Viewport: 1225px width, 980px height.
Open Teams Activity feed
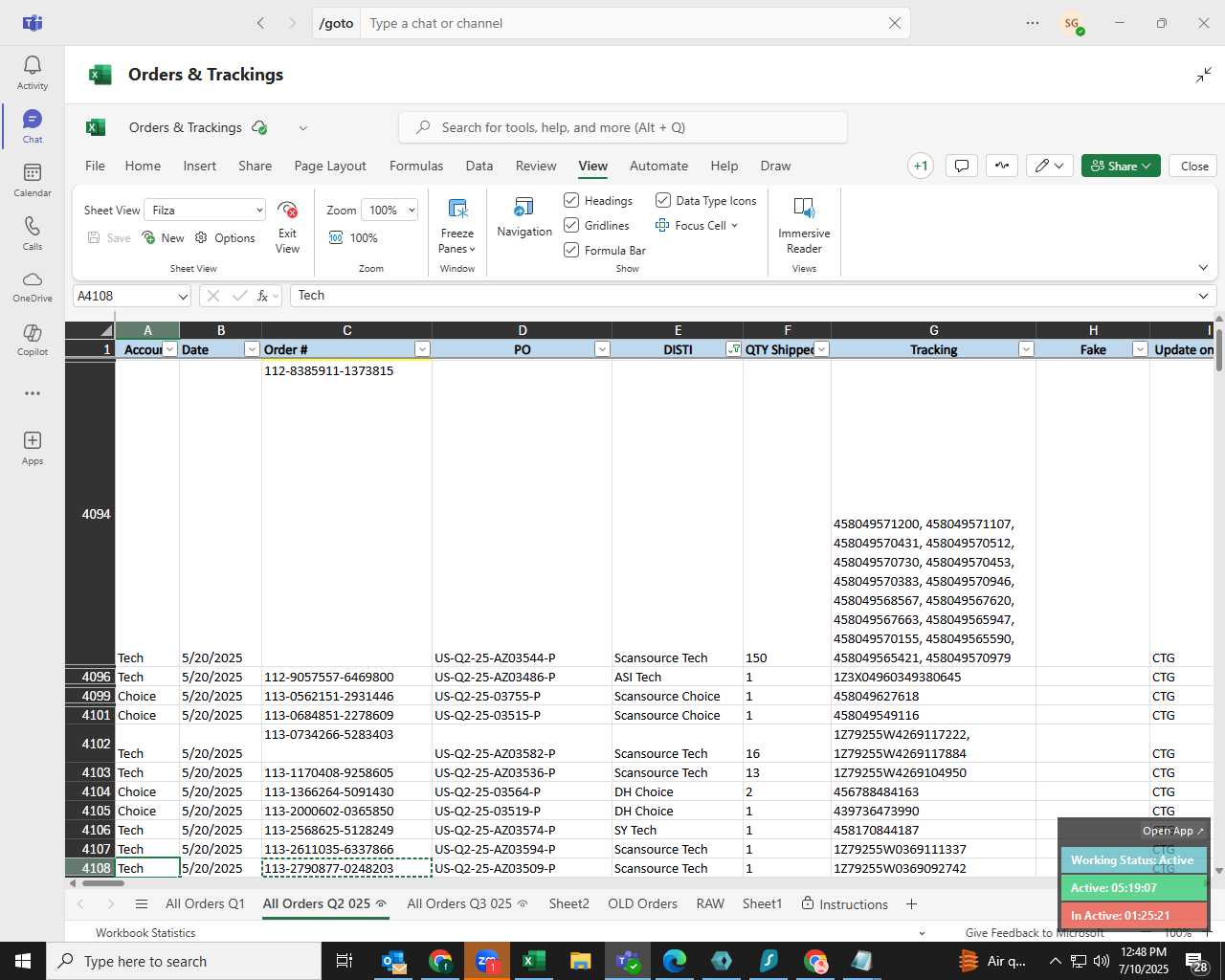pos(33,73)
